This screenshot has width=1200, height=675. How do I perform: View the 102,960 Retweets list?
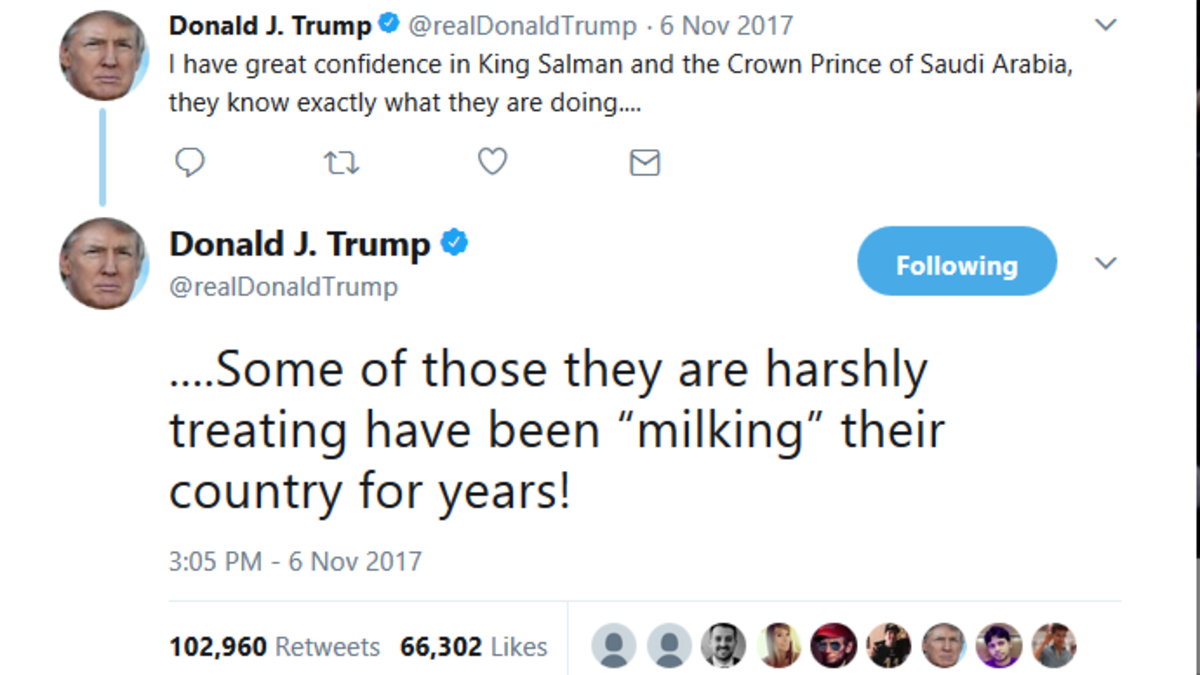point(274,647)
